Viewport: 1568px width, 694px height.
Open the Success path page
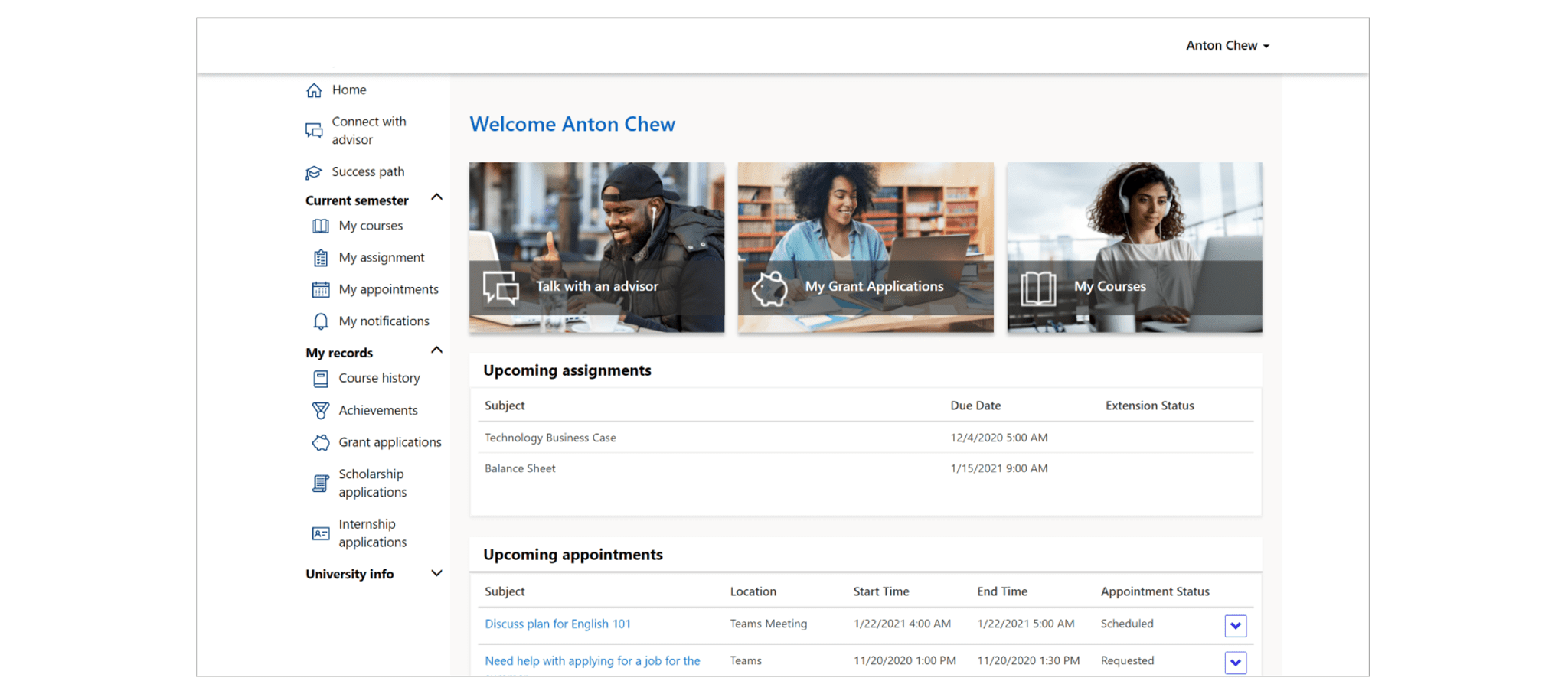click(x=368, y=171)
